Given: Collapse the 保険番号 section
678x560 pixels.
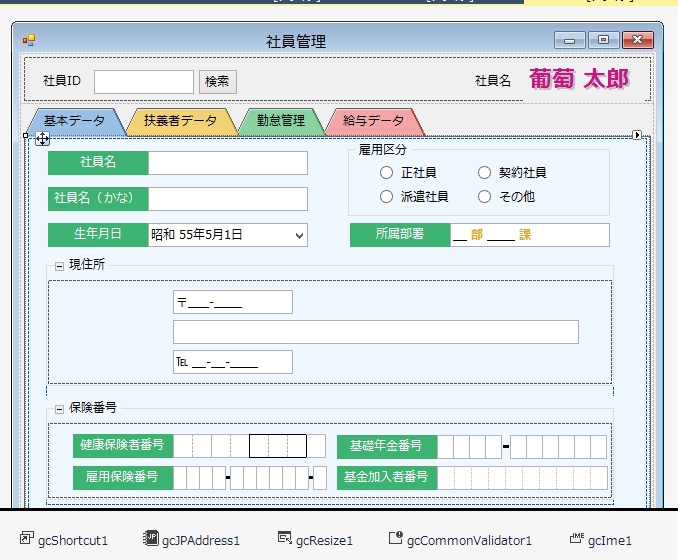Looking at the screenshot, I should coord(59,409).
